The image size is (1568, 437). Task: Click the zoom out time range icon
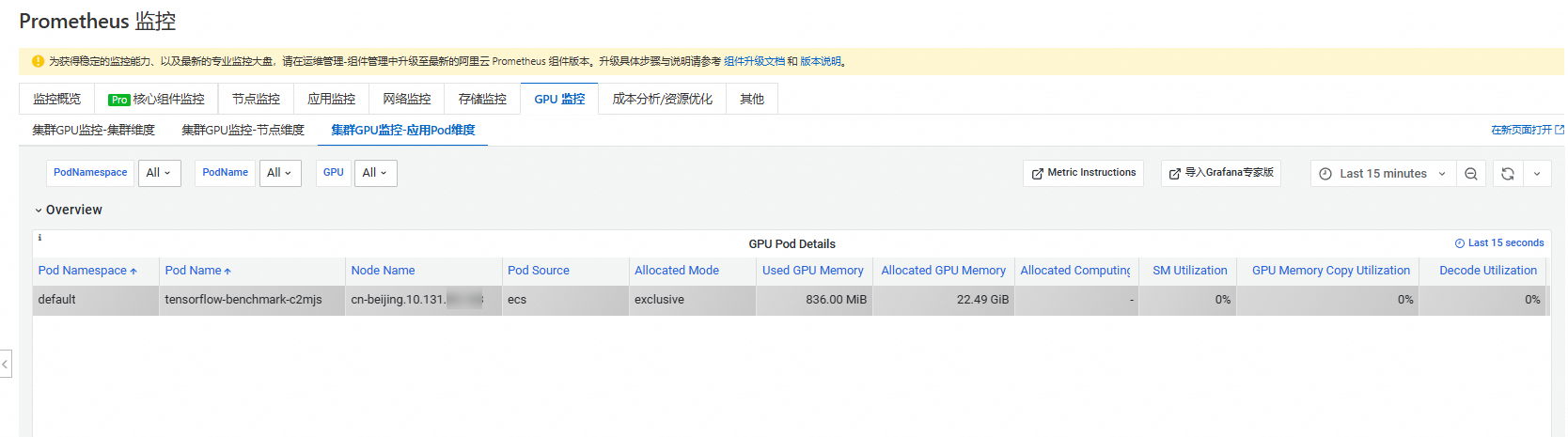point(1471,174)
